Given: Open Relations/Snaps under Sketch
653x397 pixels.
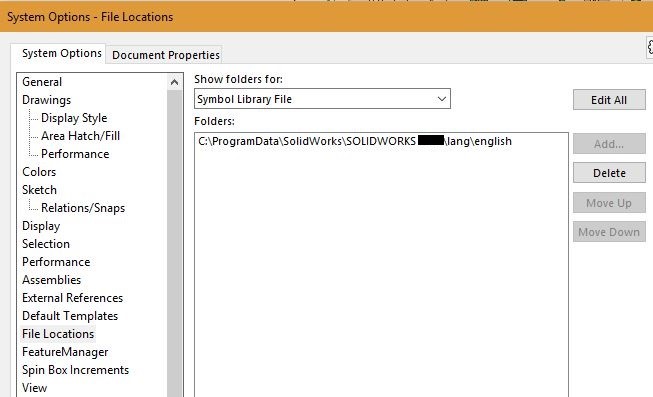Looking at the screenshot, I should click(x=83, y=207).
